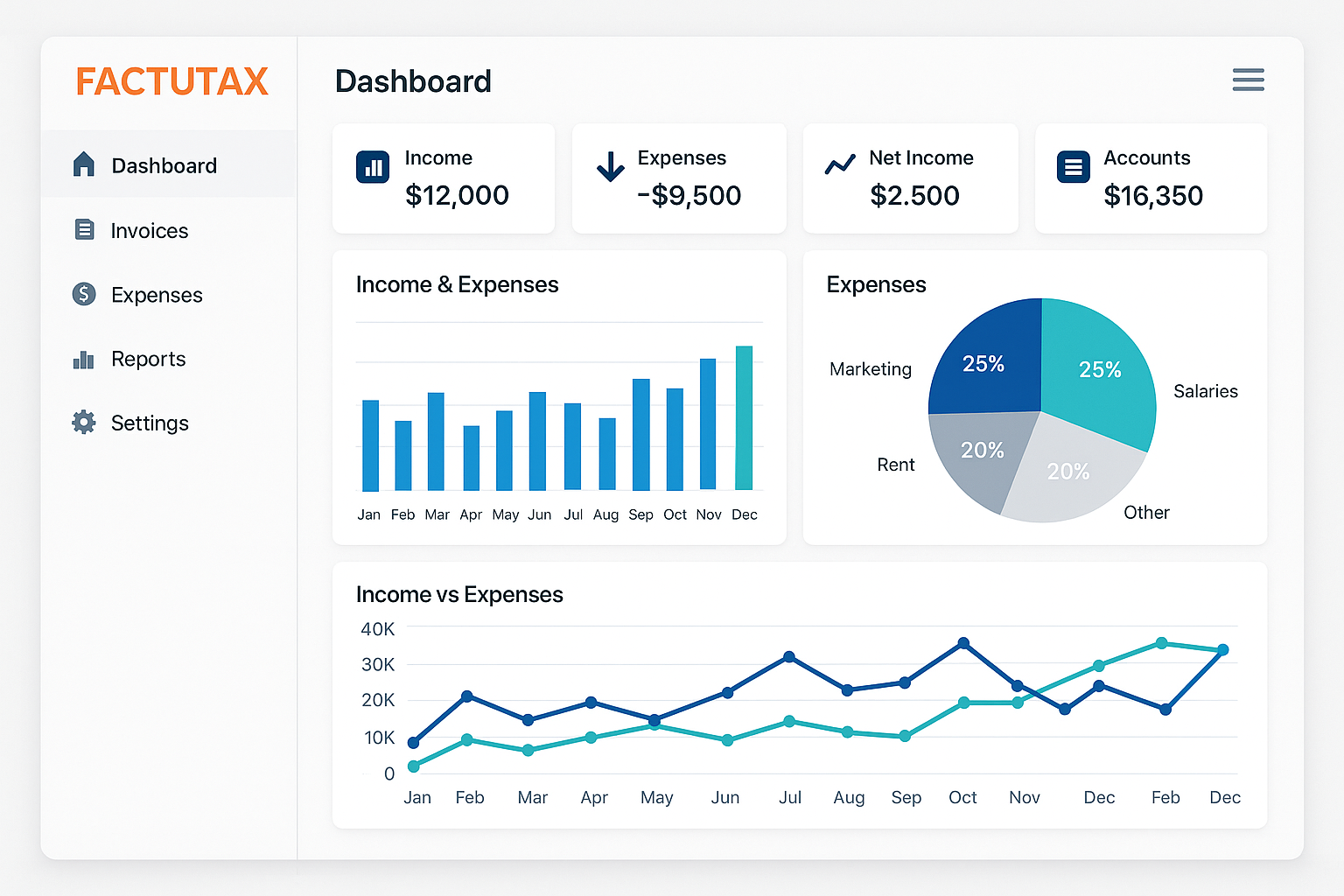Screen dimensions: 1344x896
Task: Click the FACTUTAX logo
Action: click(x=171, y=81)
